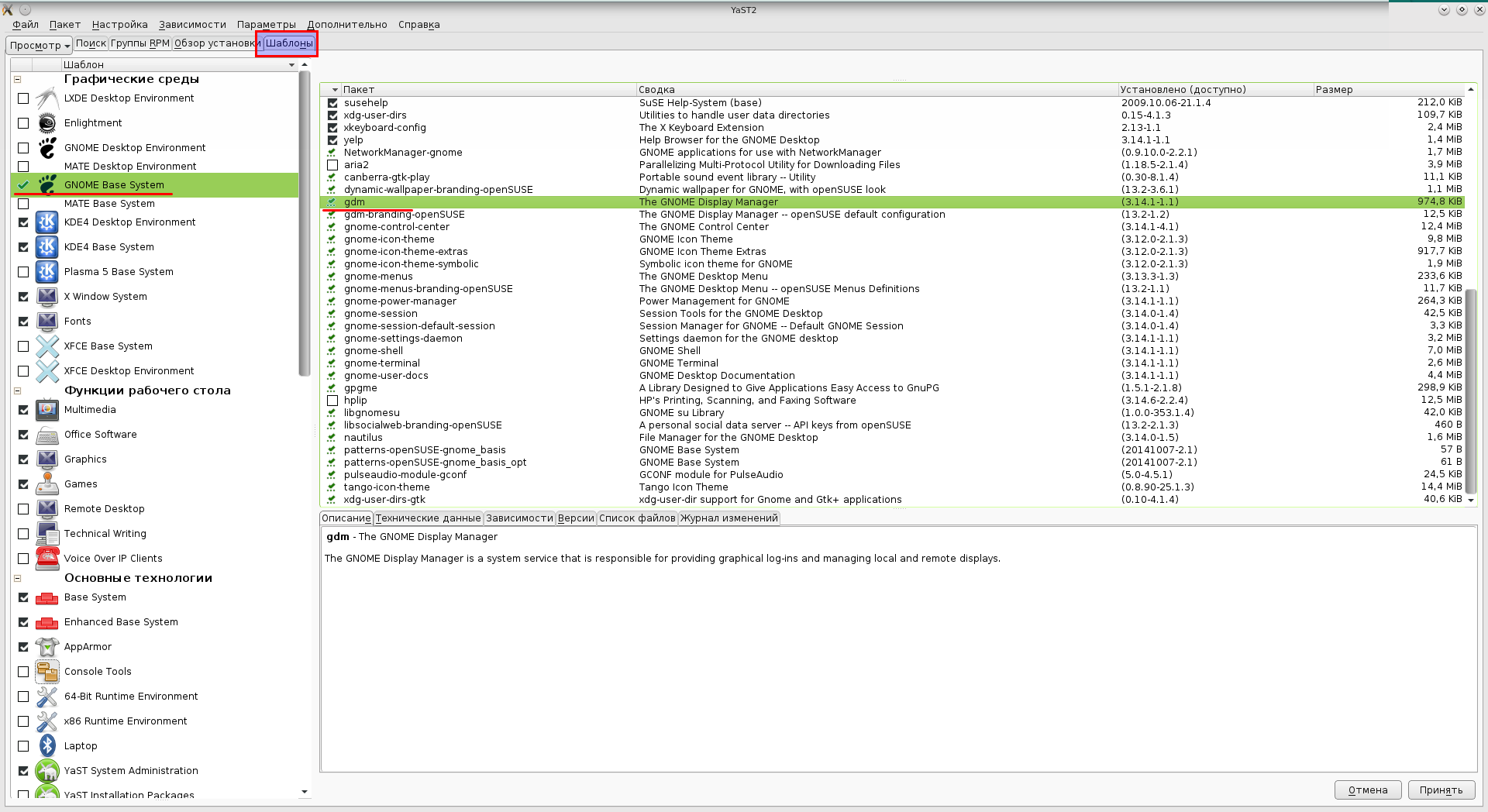This screenshot has height=812, width=1488.
Task: Click the Voice Over IP telephone icon
Action: click(47, 559)
